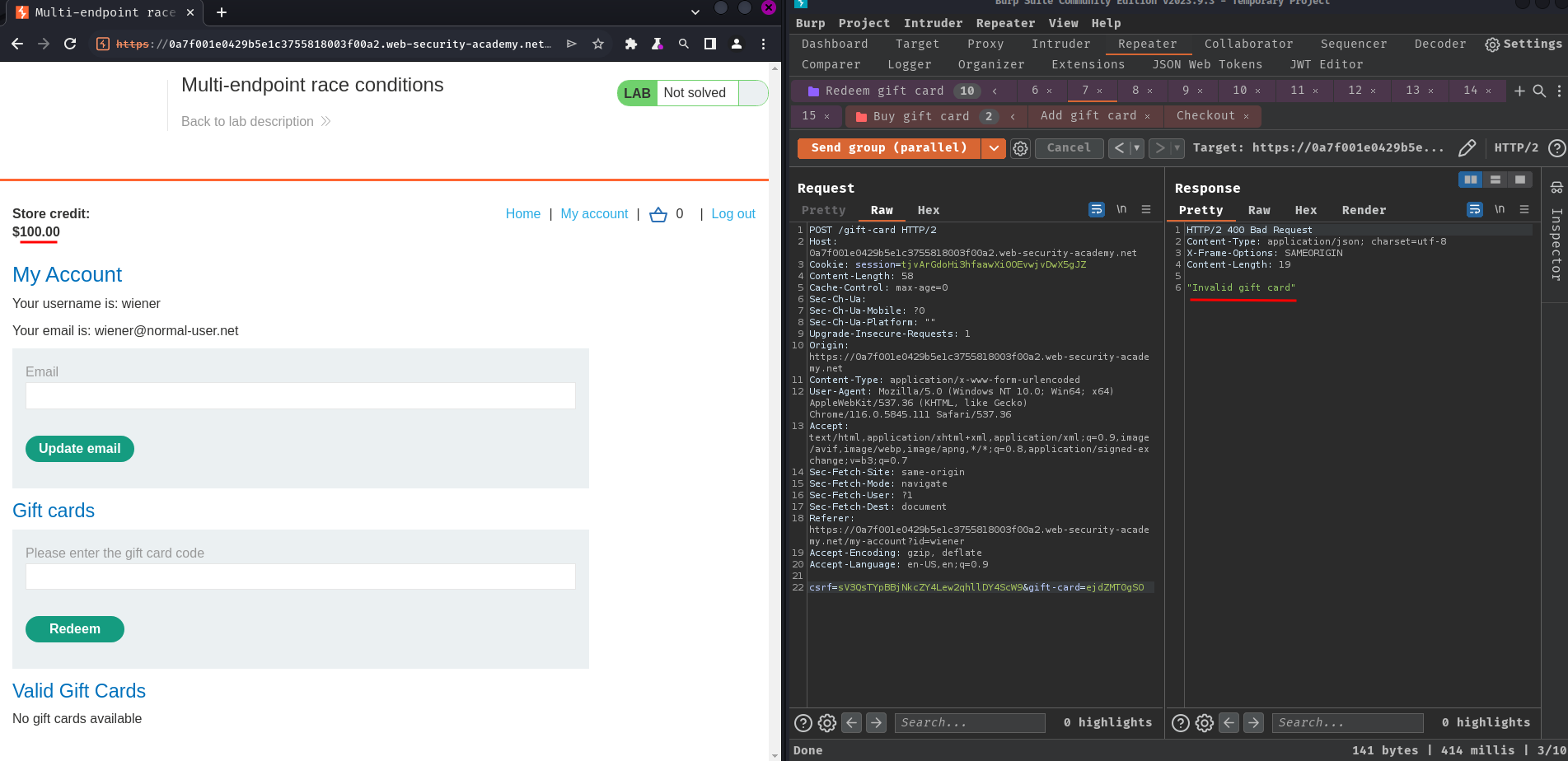This screenshot has width=1568, height=761.
Task: Open Request search settings gear
Action: pos(827,723)
